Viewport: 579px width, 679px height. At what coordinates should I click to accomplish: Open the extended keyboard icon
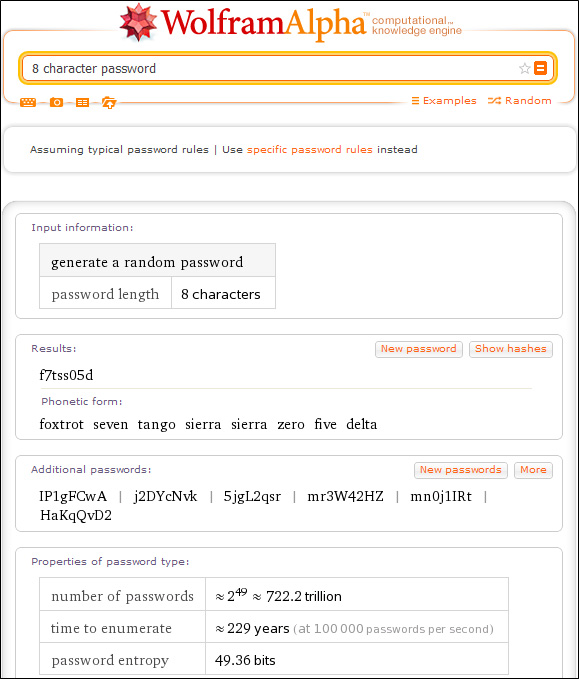(28, 103)
